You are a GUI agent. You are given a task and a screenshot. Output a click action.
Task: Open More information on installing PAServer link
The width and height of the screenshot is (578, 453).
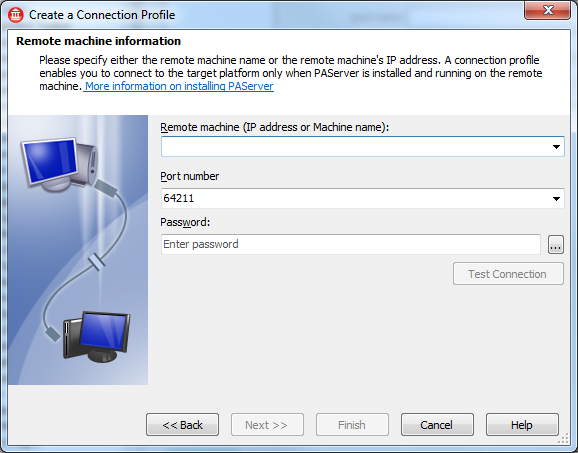179,86
